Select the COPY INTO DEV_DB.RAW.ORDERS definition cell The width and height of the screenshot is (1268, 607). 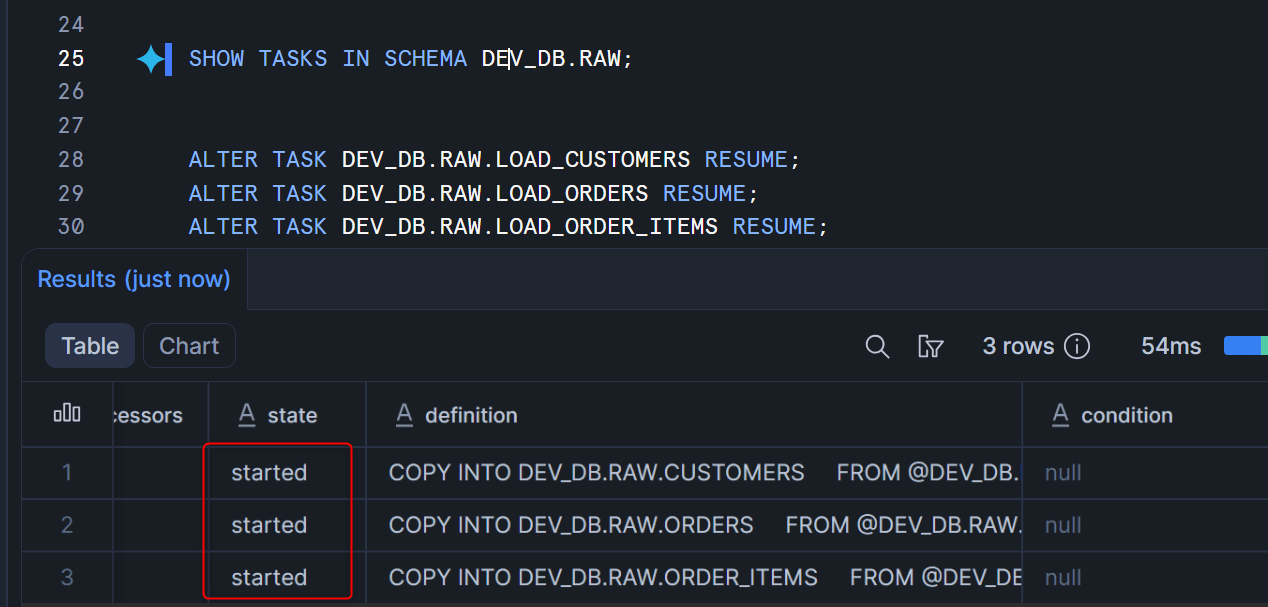pos(571,525)
